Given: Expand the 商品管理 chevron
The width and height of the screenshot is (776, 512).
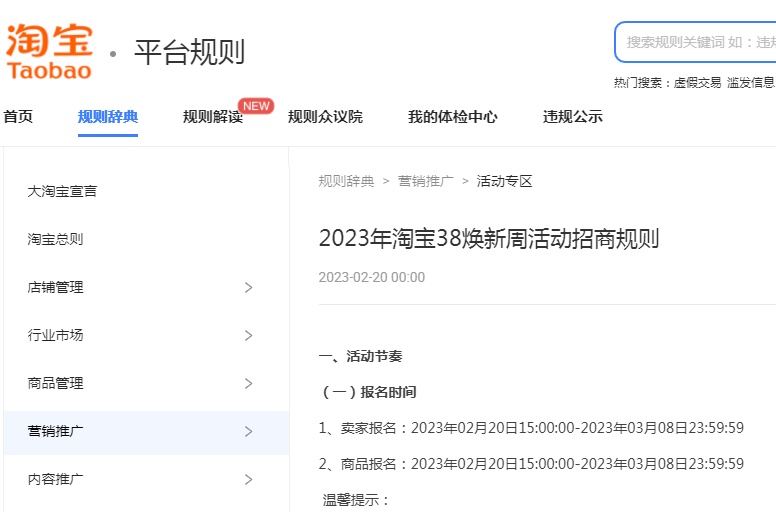Looking at the screenshot, I should 248,383.
